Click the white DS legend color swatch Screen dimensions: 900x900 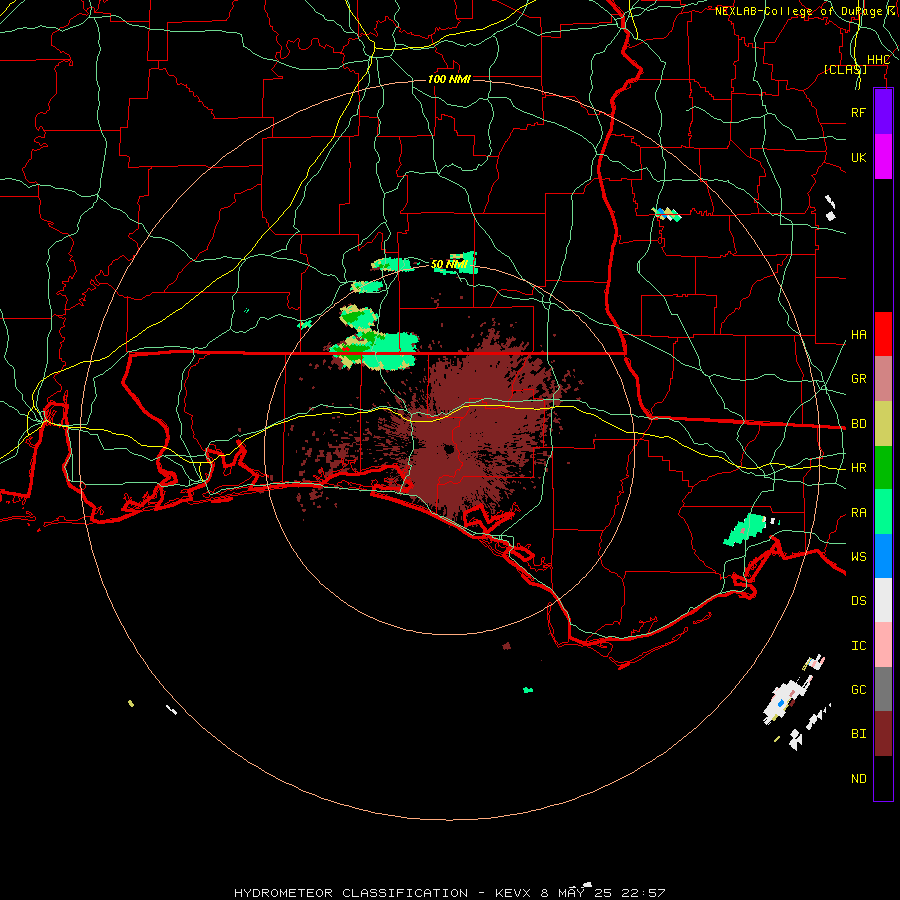(883, 600)
